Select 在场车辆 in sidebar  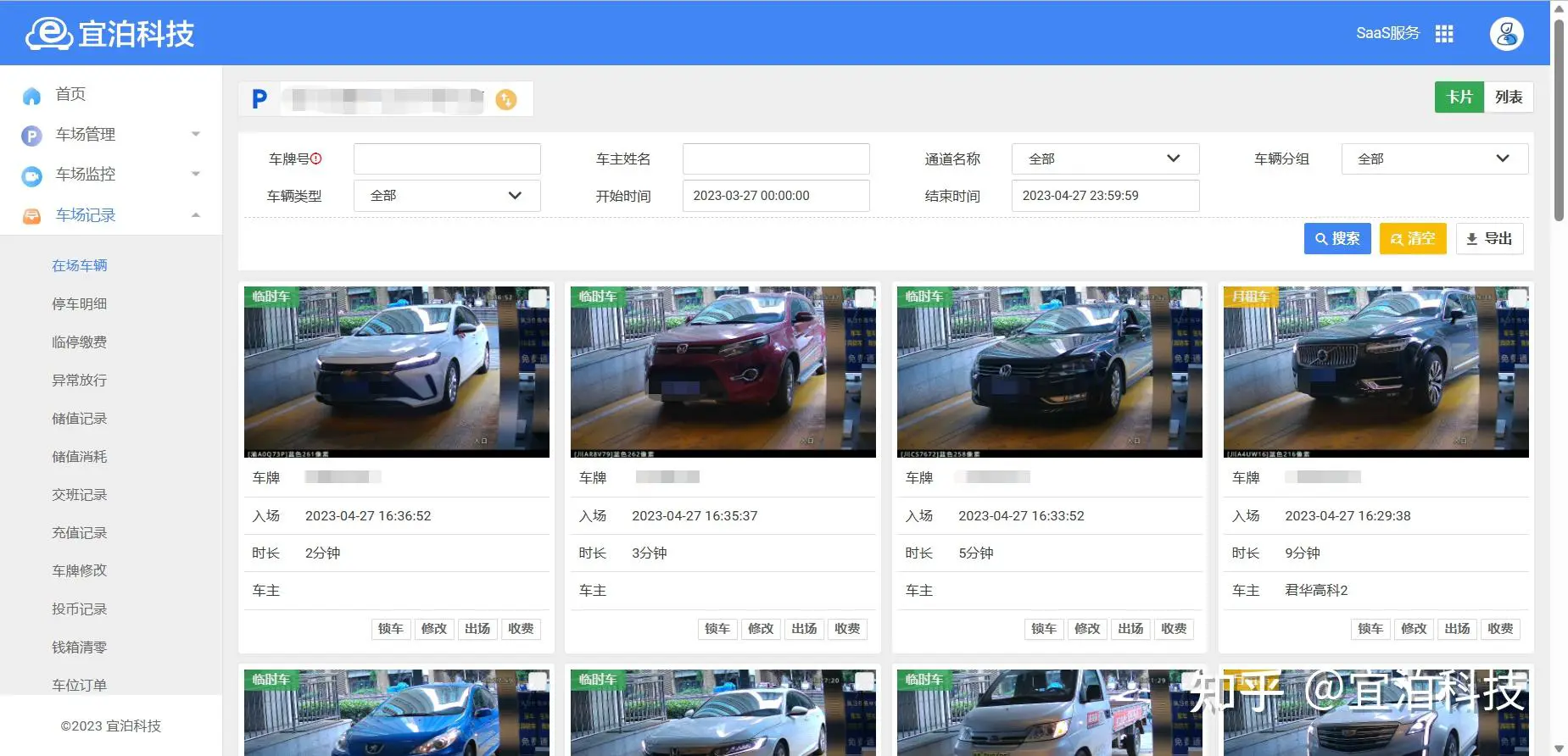80,265
